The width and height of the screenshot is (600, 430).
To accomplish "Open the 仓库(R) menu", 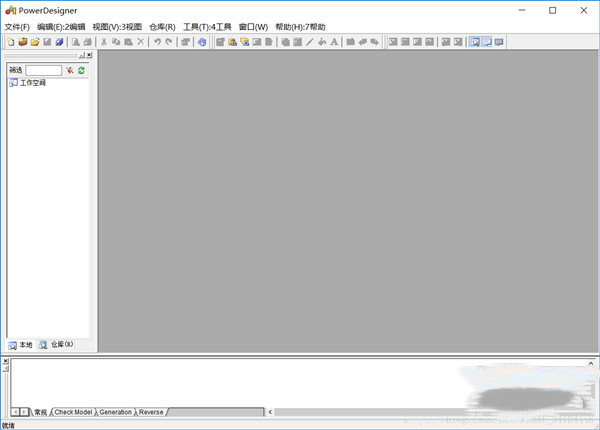I will [x=162, y=27].
